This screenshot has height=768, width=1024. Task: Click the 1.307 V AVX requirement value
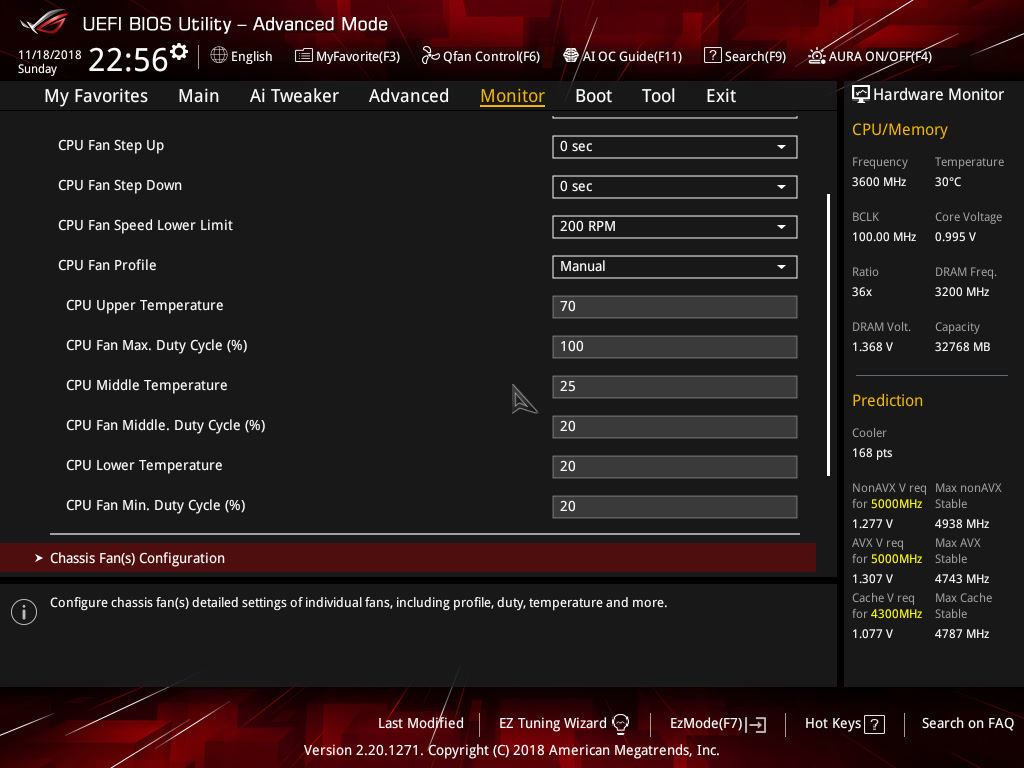pyautogui.click(x=872, y=579)
